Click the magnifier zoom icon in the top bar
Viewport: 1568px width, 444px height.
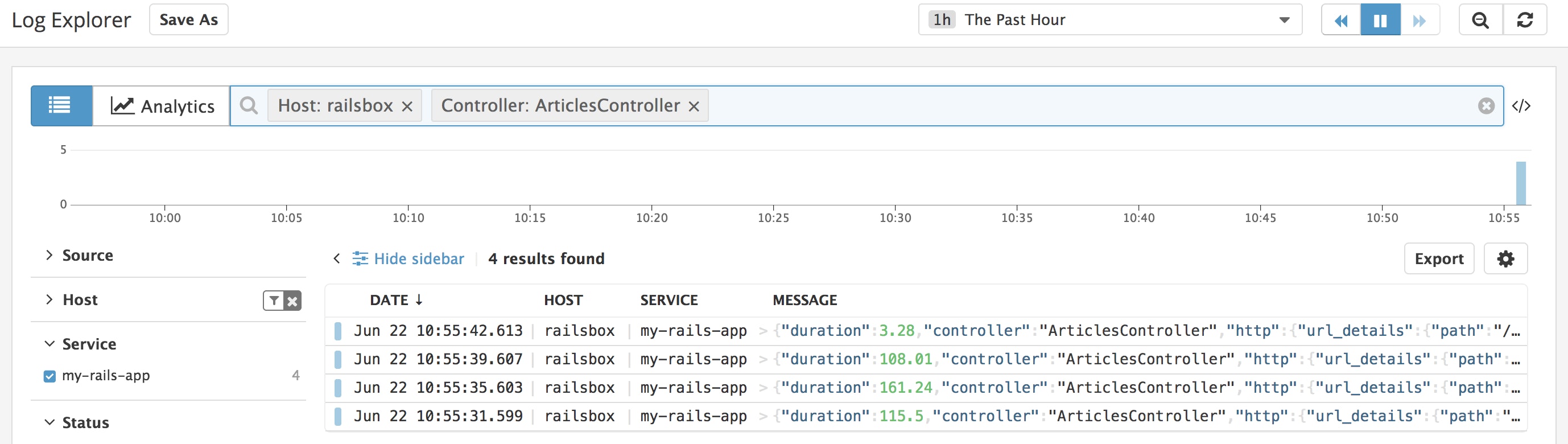click(1480, 20)
